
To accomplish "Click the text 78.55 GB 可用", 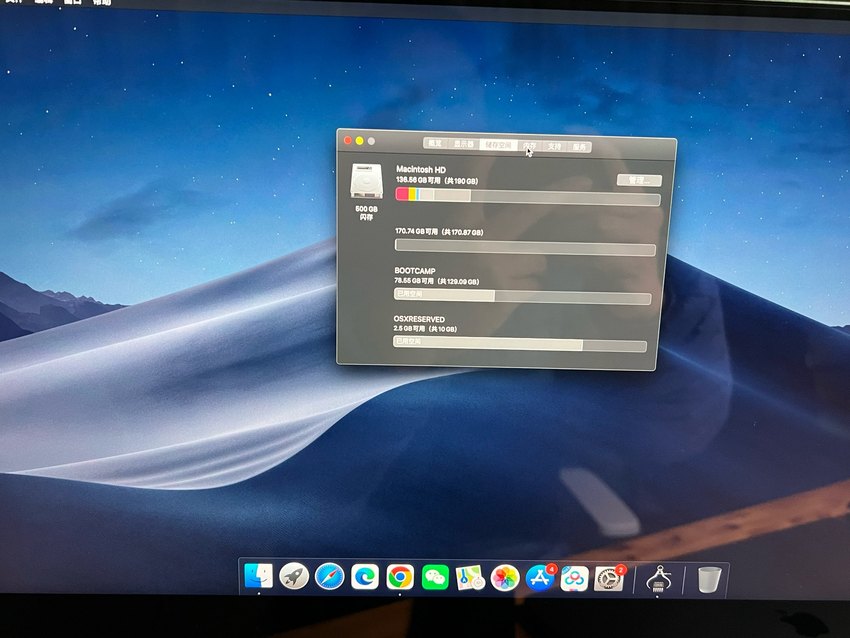I will (414, 281).
